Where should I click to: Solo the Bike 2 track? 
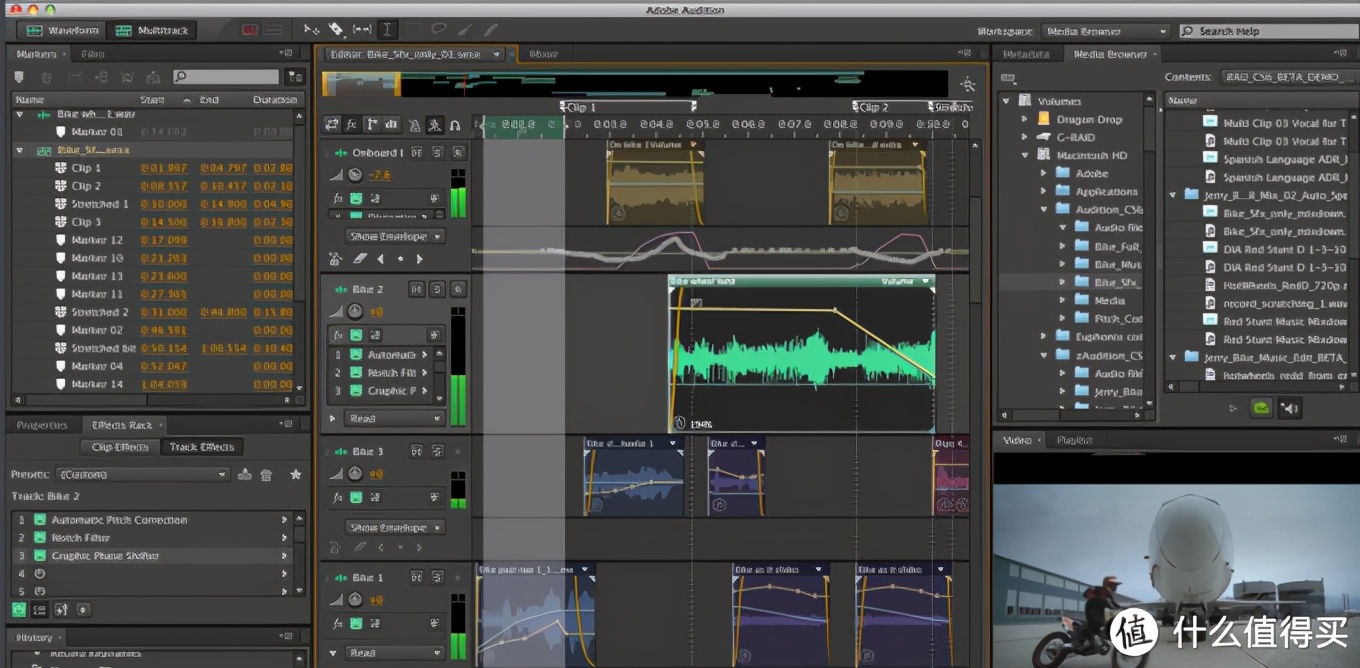[x=437, y=290]
